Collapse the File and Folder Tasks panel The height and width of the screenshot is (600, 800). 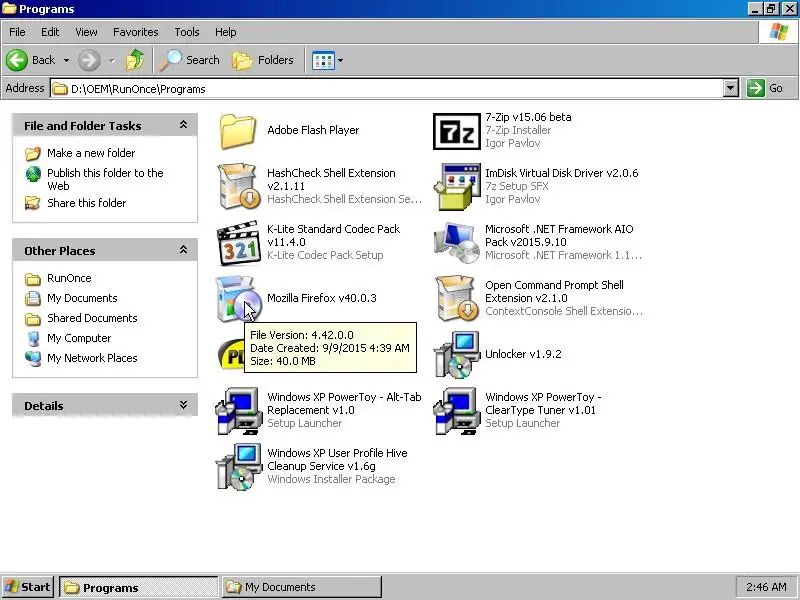(x=183, y=125)
